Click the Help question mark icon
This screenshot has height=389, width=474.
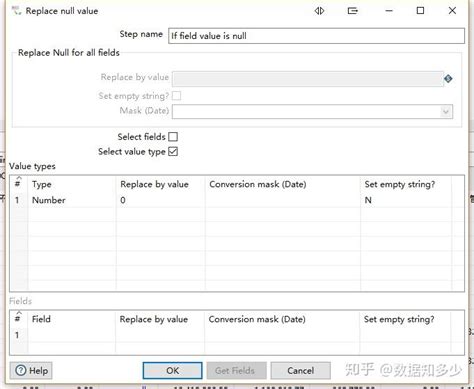pyautogui.click(x=21, y=370)
